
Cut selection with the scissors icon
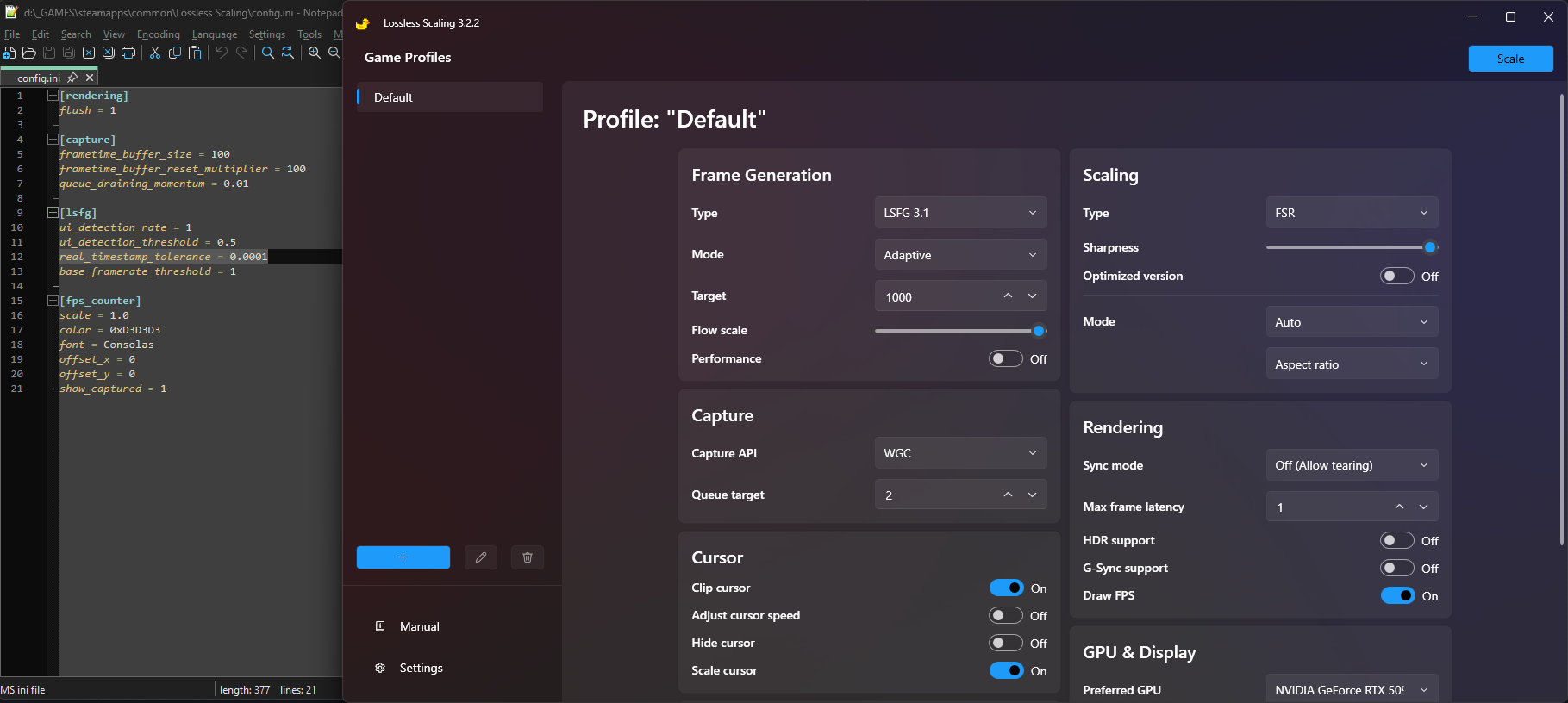click(155, 53)
